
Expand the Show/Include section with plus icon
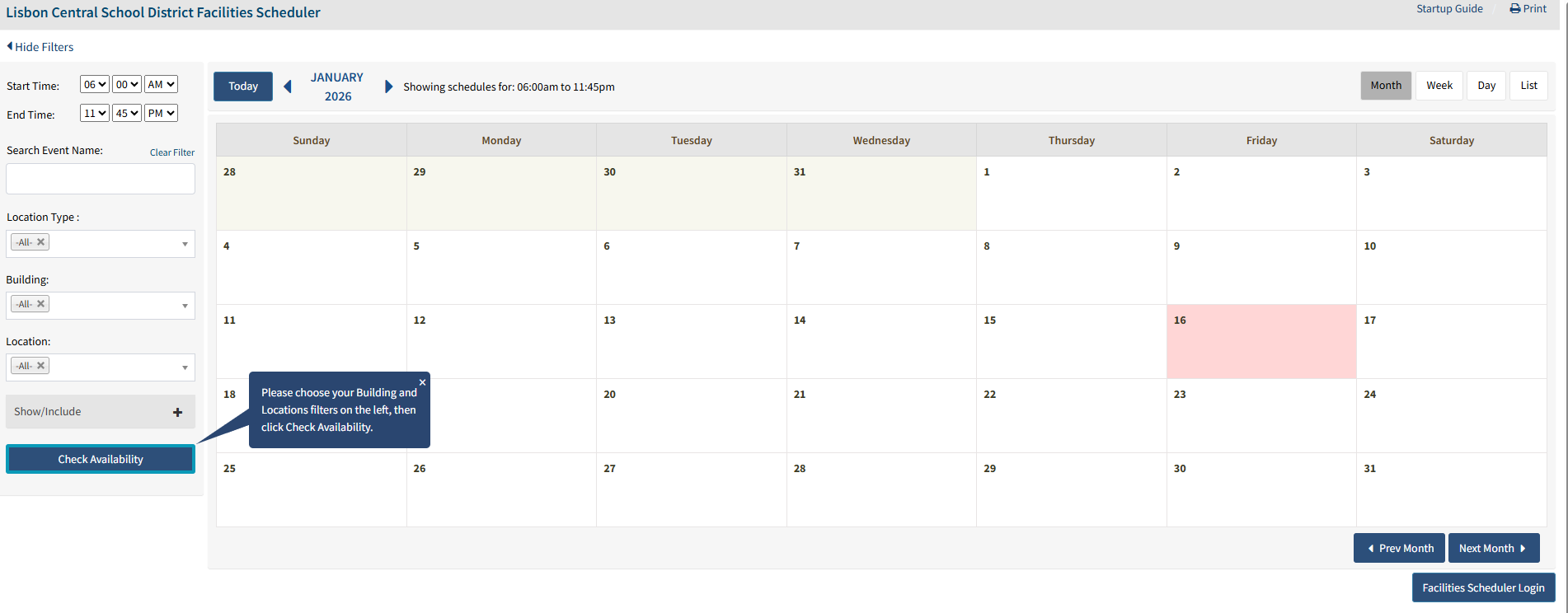coord(177,412)
